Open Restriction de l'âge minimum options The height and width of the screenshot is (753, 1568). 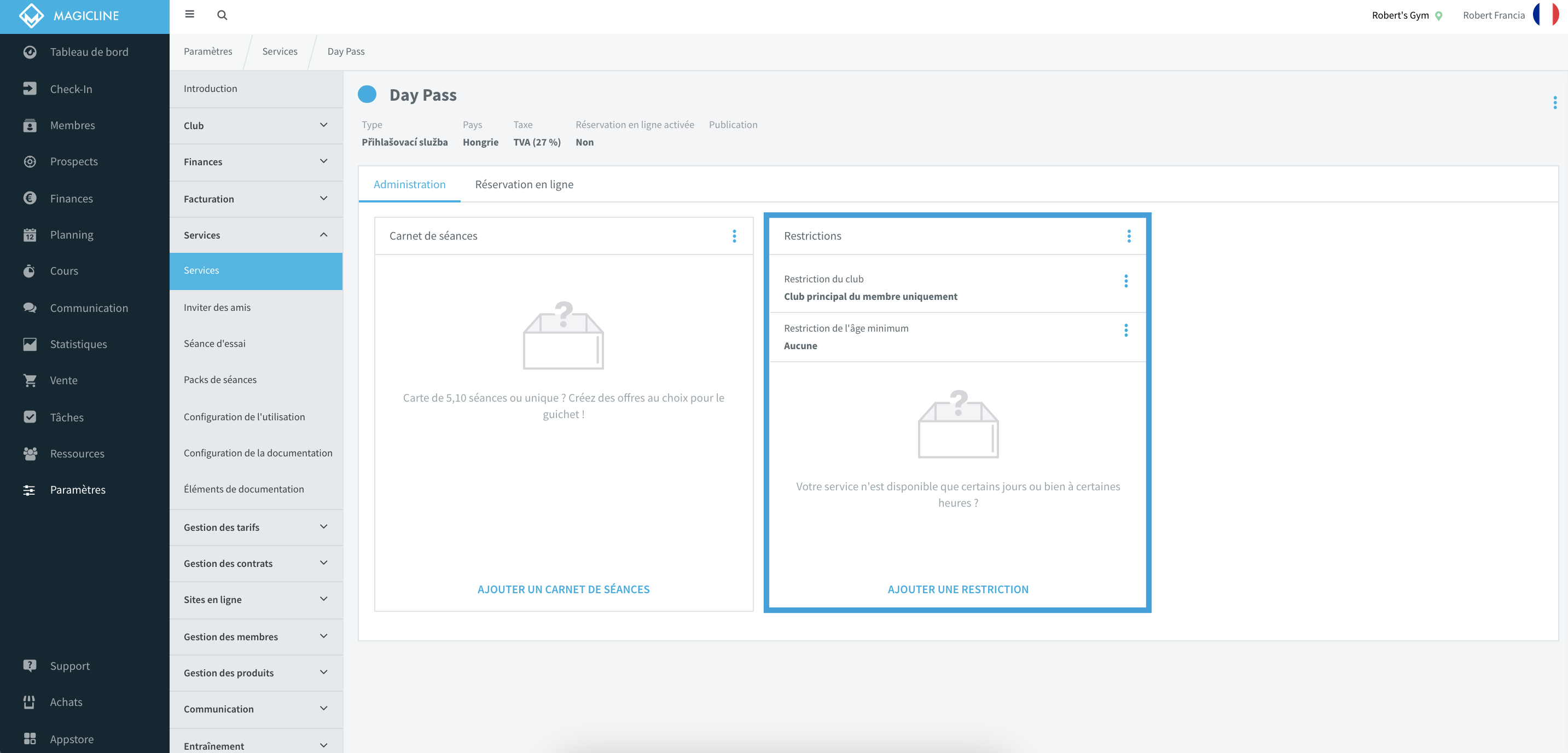click(1125, 330)
